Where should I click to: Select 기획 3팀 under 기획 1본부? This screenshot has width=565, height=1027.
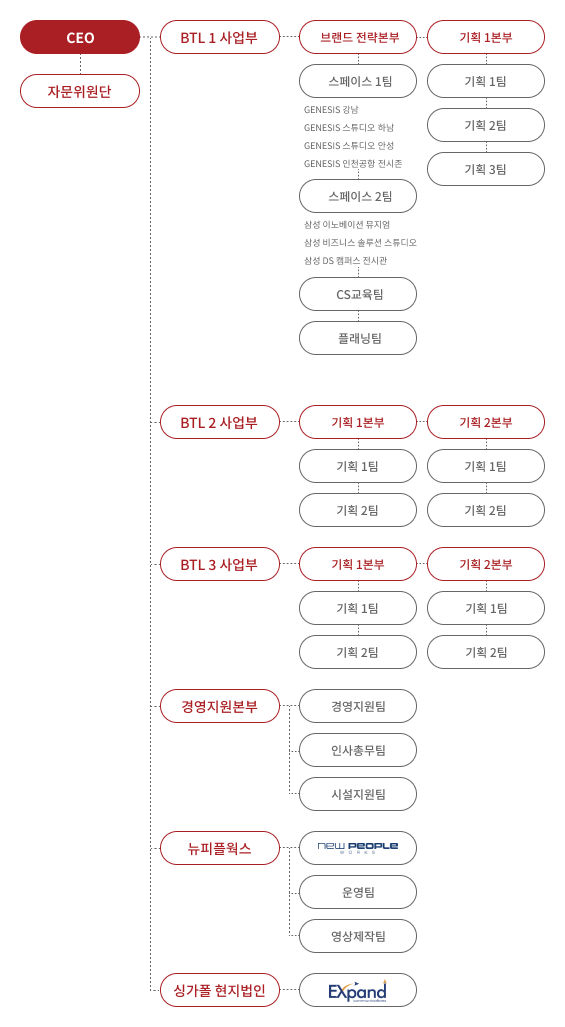[x=486, y=169]
